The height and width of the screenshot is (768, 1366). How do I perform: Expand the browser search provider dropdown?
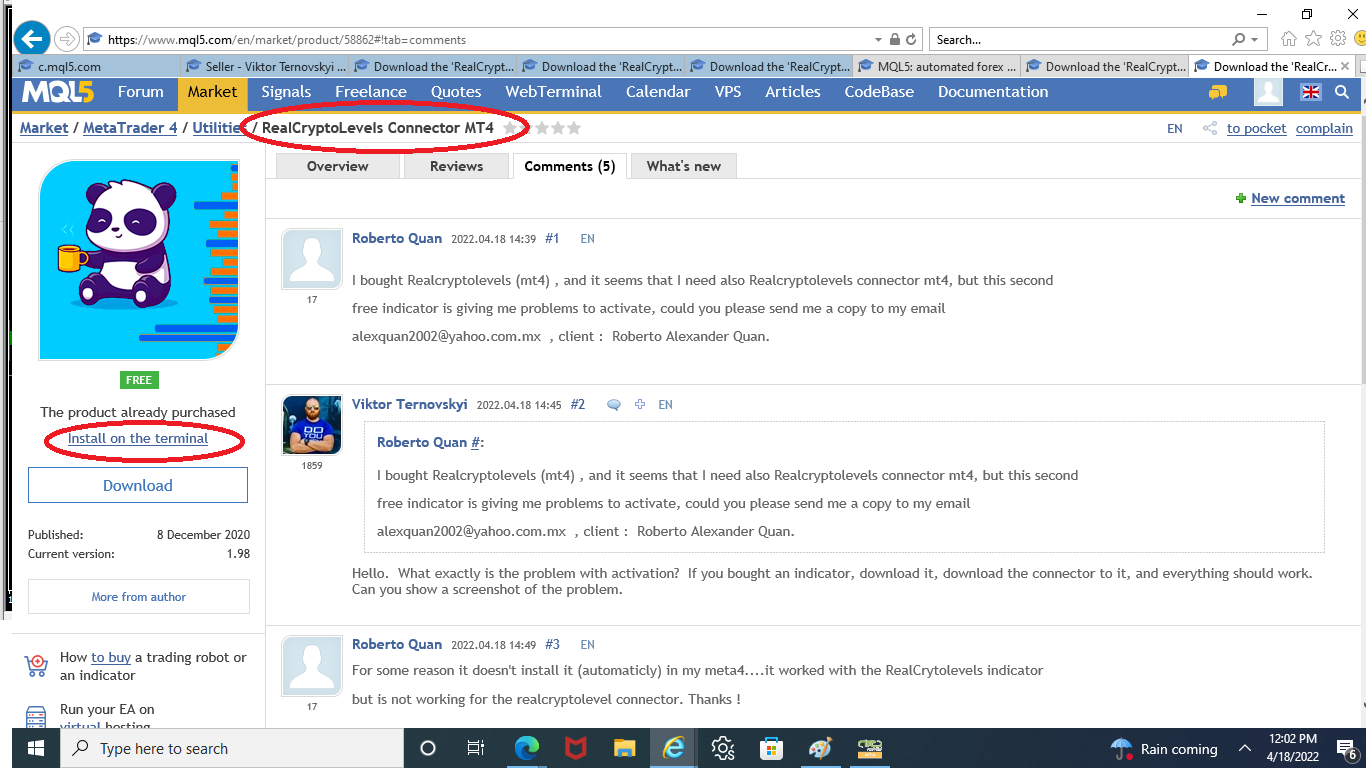[x=1255, y=40]
